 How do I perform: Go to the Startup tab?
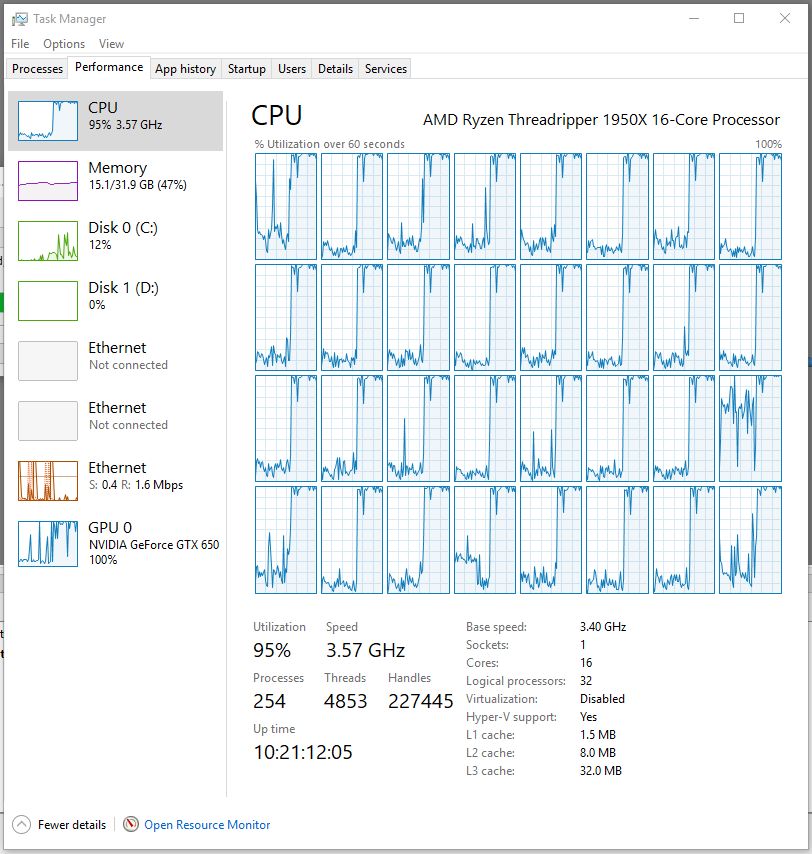pyautogui.click(x=246, y=69)
